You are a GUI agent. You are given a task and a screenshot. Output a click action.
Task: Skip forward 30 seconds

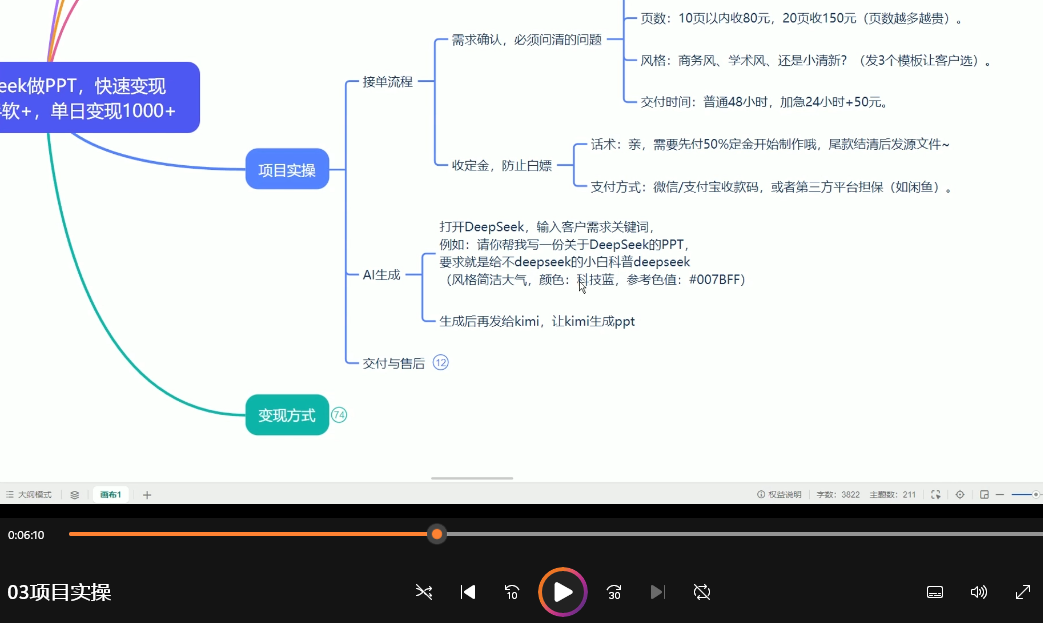click(614, 592)
